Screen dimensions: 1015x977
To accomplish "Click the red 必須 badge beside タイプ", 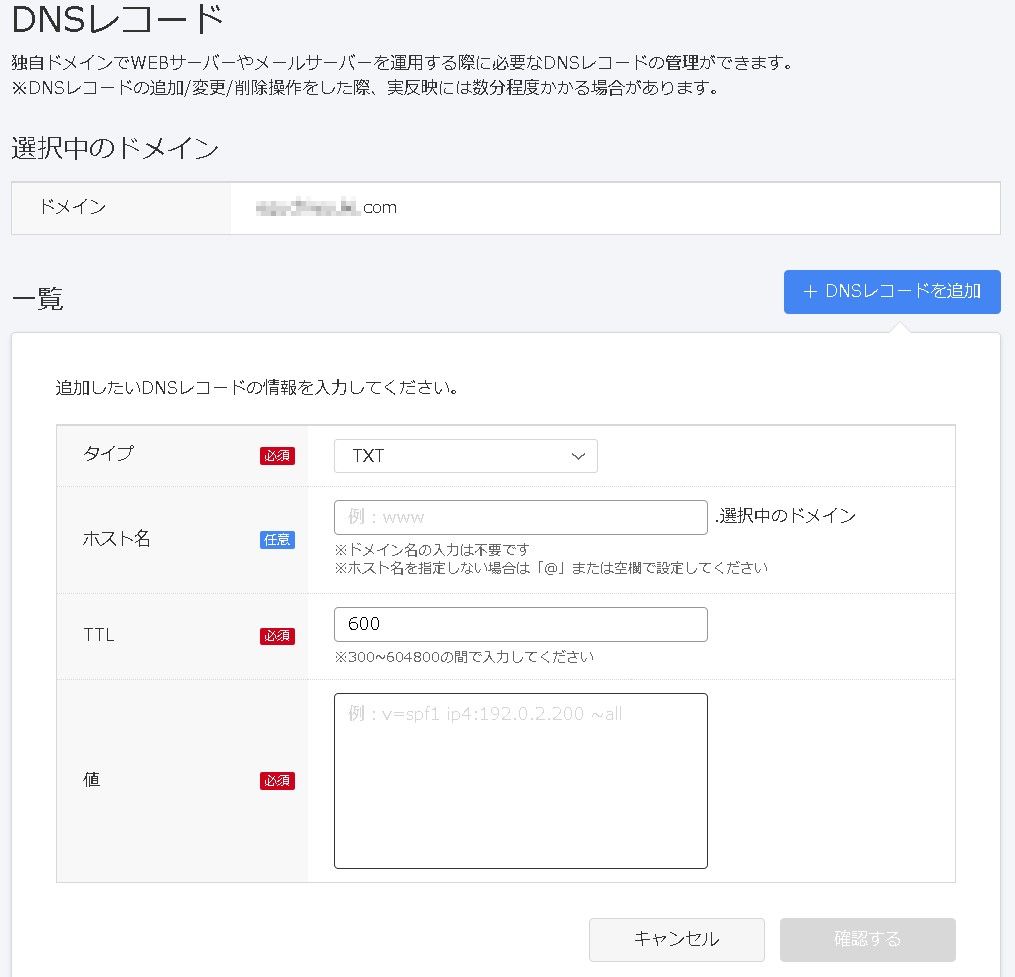I will click(277, 456).
